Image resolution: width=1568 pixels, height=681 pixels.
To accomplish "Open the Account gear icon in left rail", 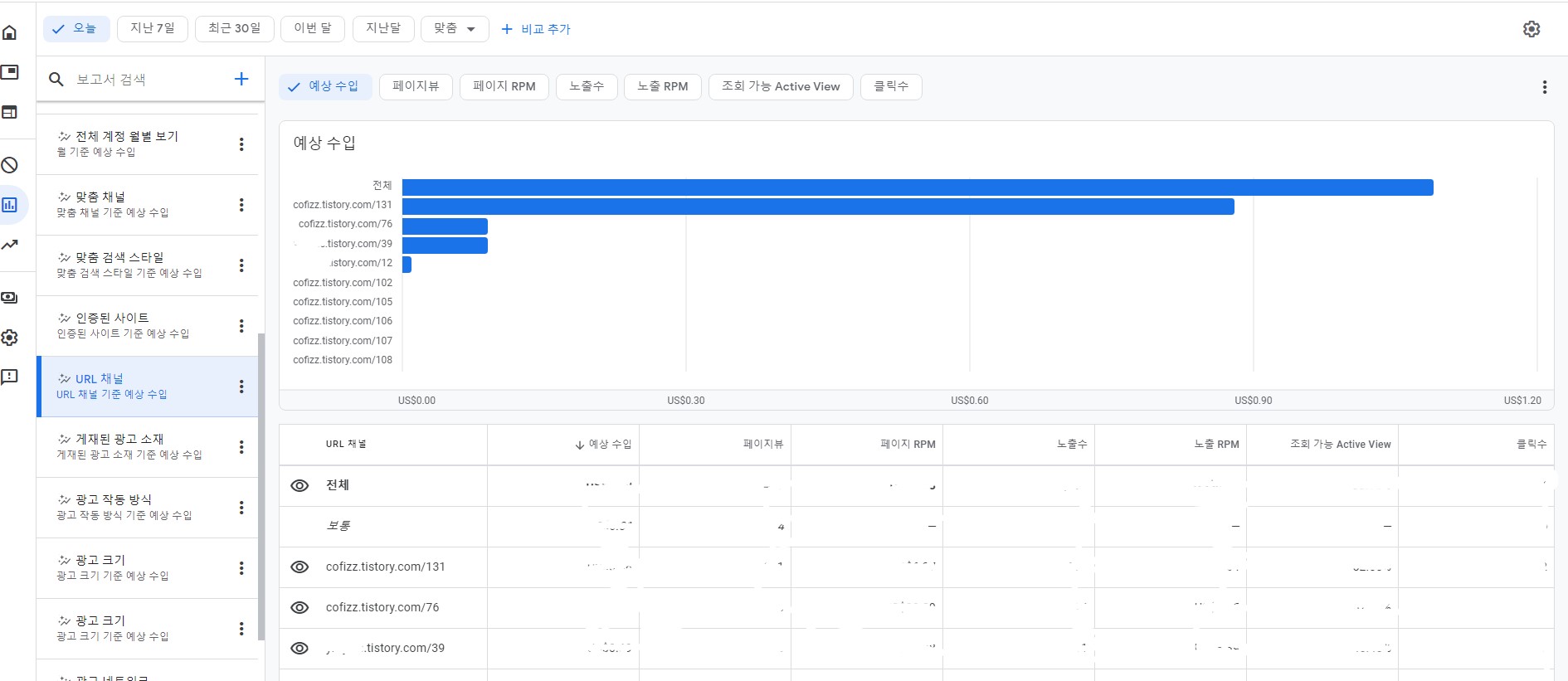I will click(x=10, y=338).
